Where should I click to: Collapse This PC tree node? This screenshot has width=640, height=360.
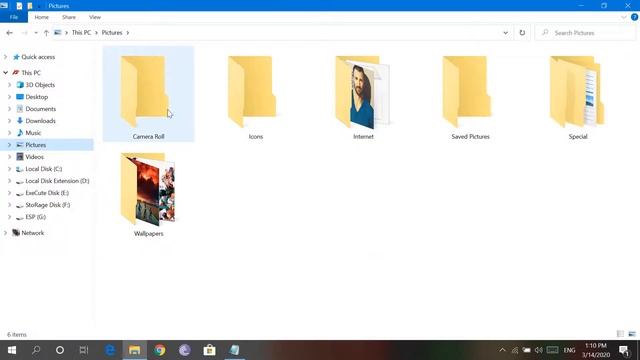click(5, 73)
